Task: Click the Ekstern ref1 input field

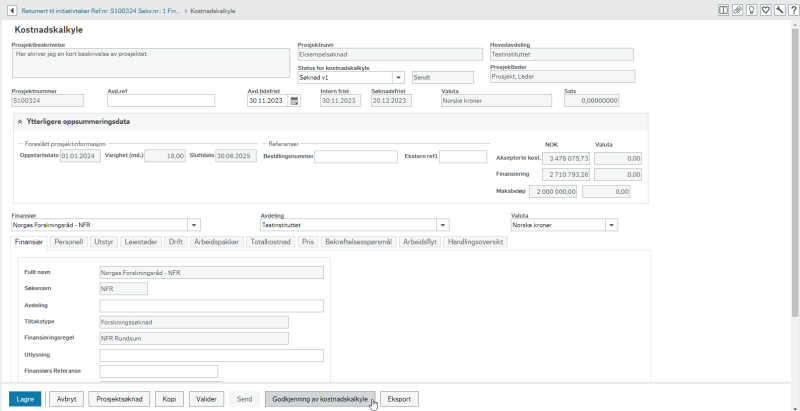Action: tap(463, 157)
